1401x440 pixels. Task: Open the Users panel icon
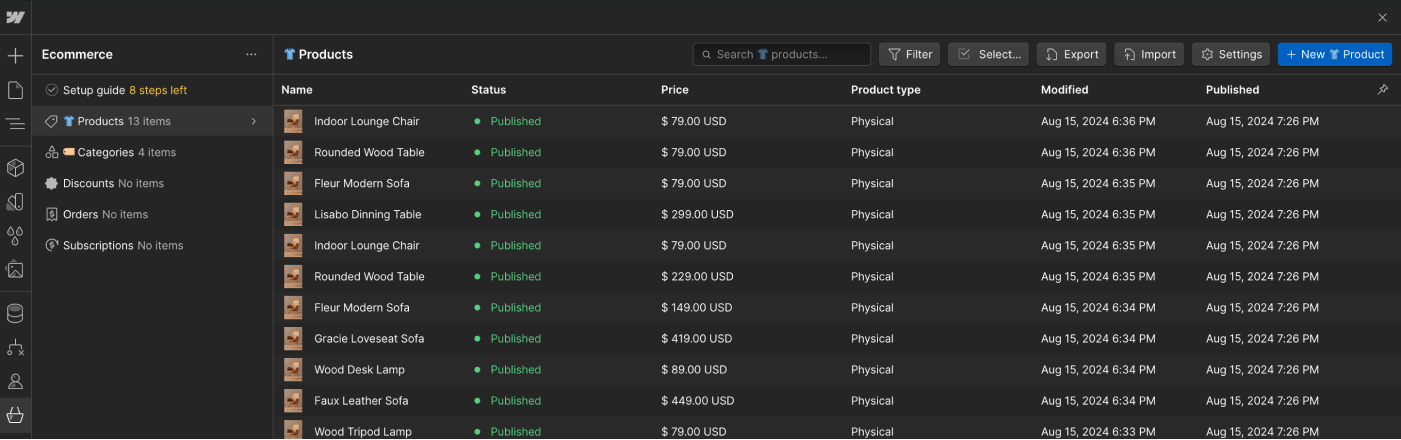(15, 381)
